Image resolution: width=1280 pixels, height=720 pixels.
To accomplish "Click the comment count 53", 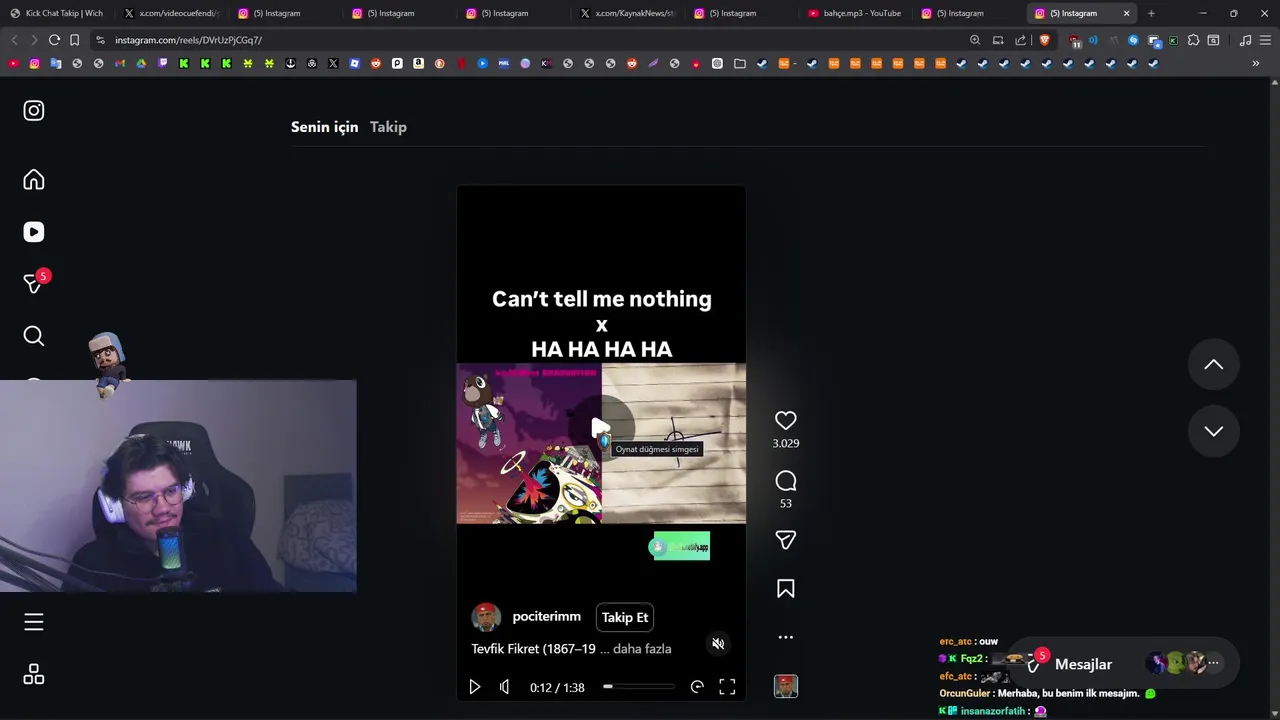I will tap(786, 503).
